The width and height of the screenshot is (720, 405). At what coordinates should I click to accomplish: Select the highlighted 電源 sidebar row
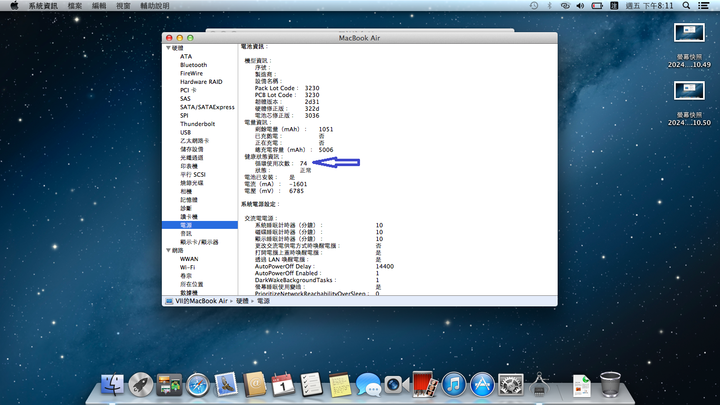pos(200,225)
